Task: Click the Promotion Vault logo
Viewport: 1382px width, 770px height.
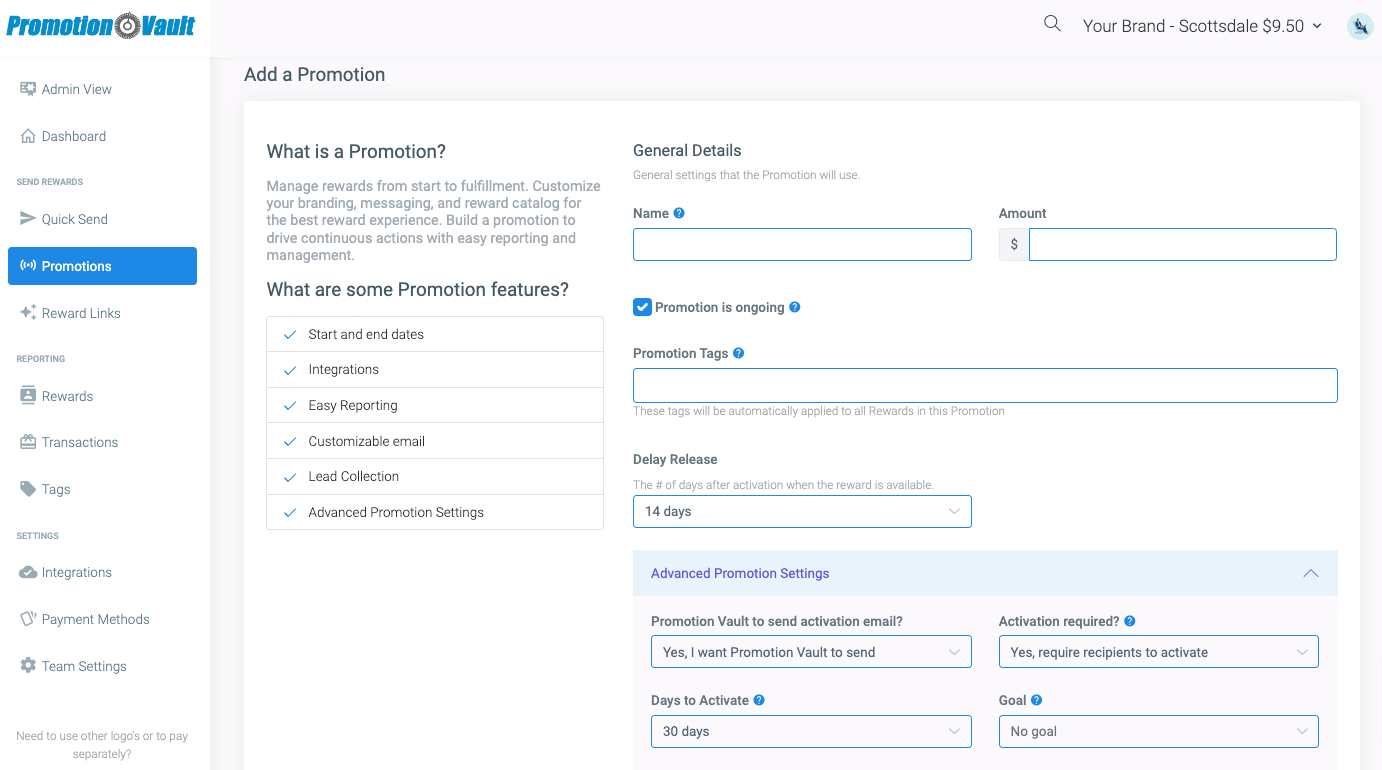Action: click(100, 26)
